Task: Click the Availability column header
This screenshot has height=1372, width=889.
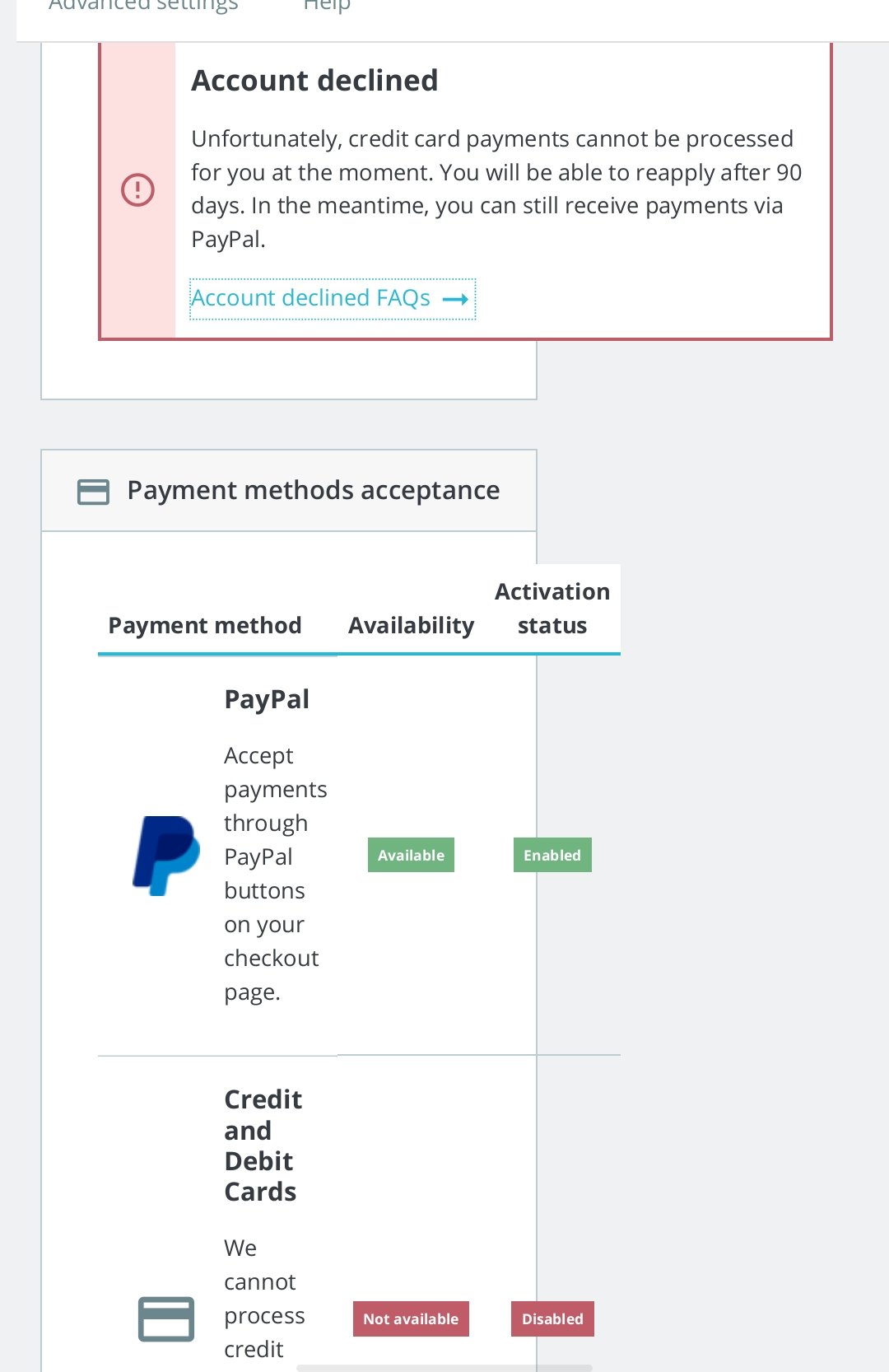Action: (x=411, y=626)
